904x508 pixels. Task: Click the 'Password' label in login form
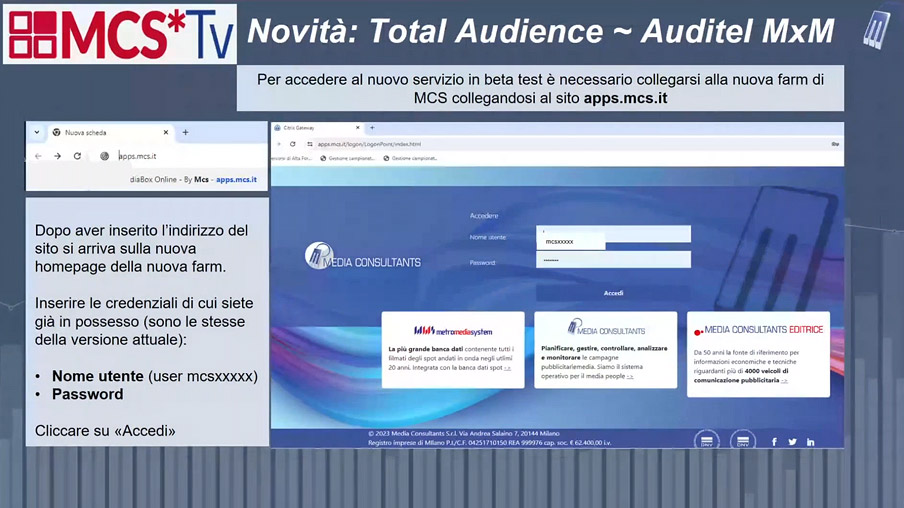482,262
